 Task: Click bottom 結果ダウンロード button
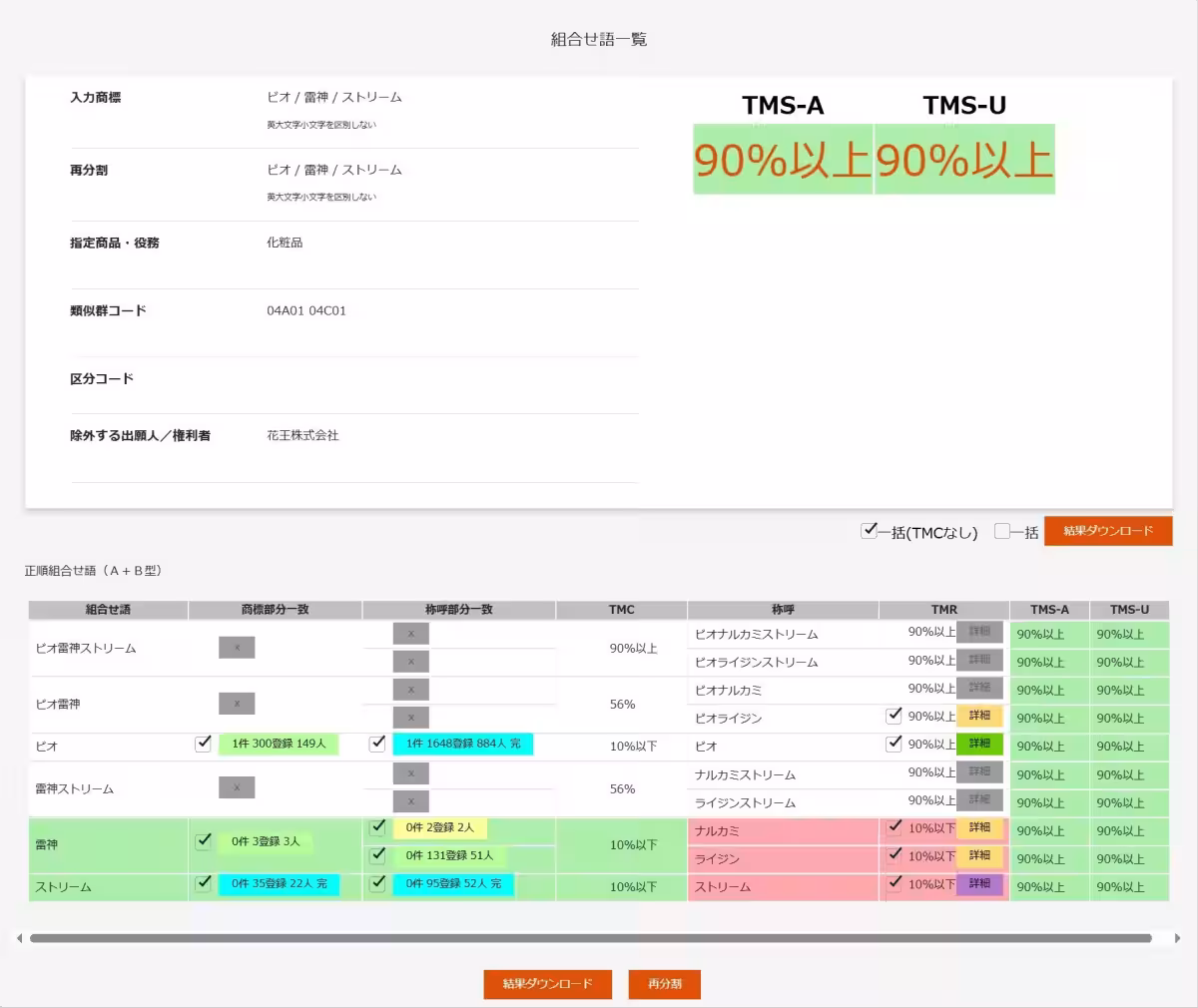click(x=548, y=984)
